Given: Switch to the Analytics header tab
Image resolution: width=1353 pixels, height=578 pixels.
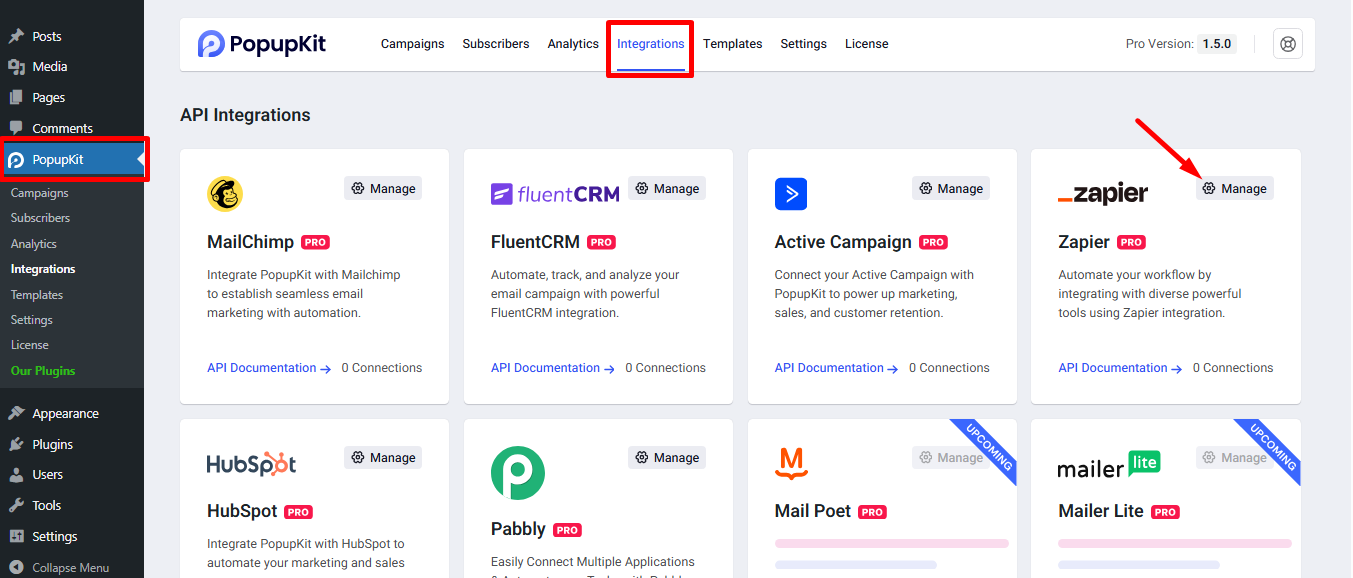Looking at the screenshot, I should pos(573,44).
